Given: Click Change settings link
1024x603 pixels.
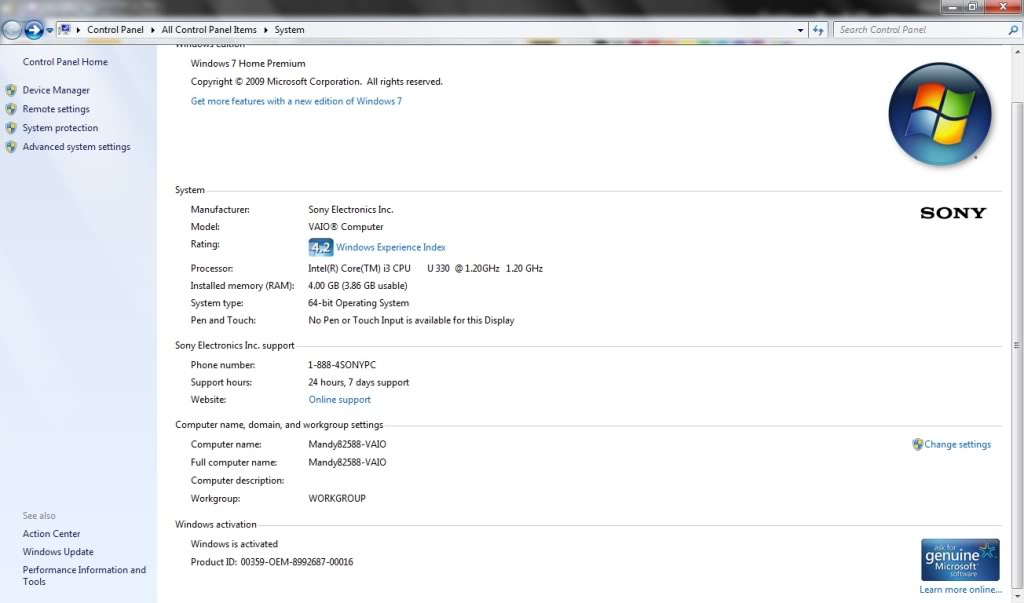Looking at the screenshot, I should tap(957, 445).
